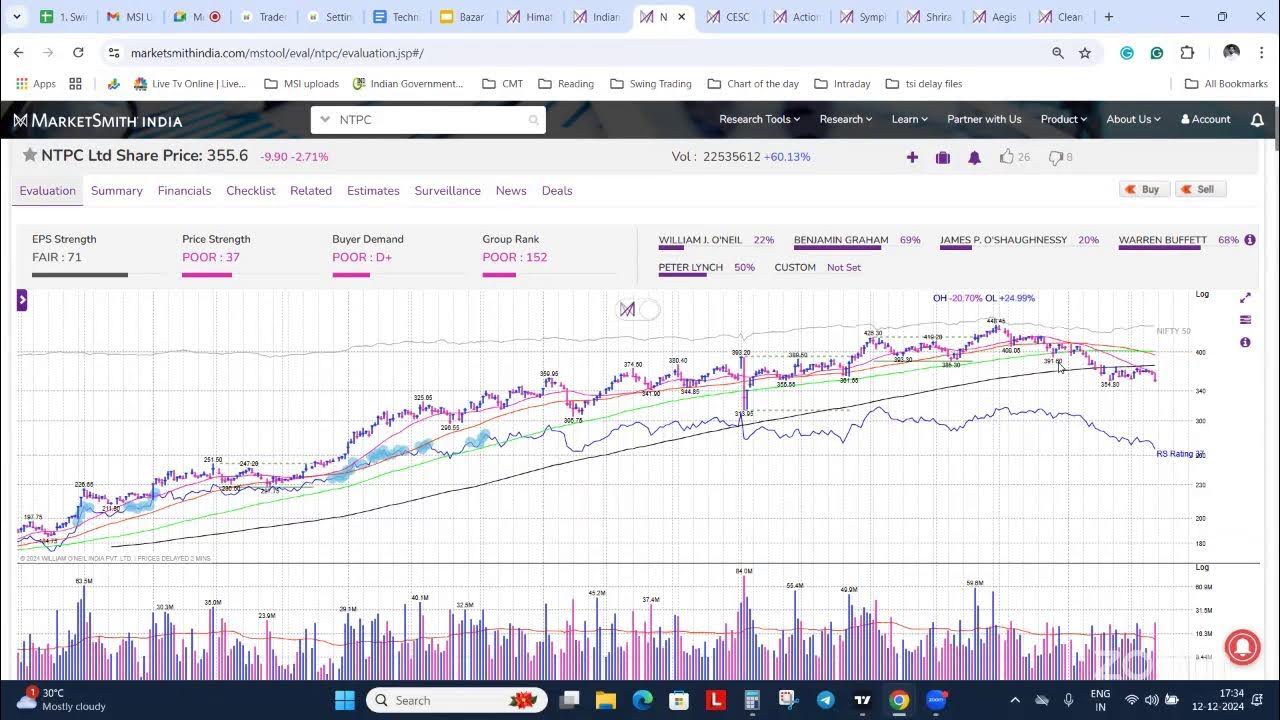Expand Product dropdown menu
The image size is (1280, 720).
[1063, 119]
